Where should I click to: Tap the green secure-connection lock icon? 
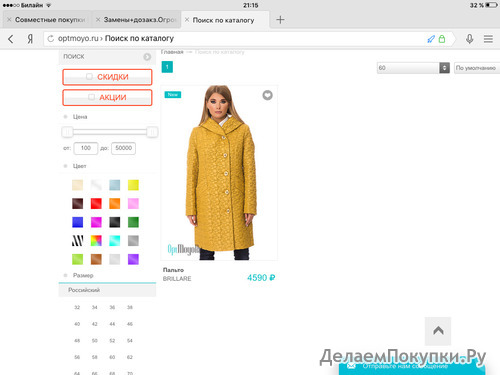coord(442,39)
